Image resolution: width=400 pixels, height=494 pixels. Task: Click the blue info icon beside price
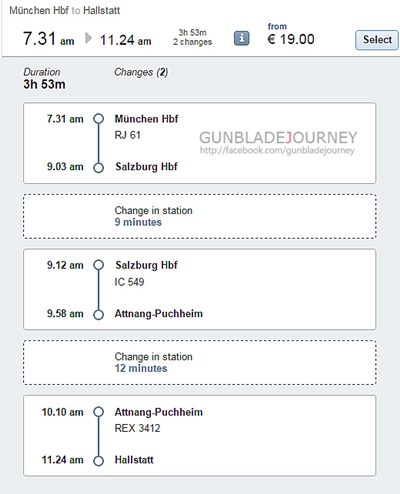coord(241,38)
